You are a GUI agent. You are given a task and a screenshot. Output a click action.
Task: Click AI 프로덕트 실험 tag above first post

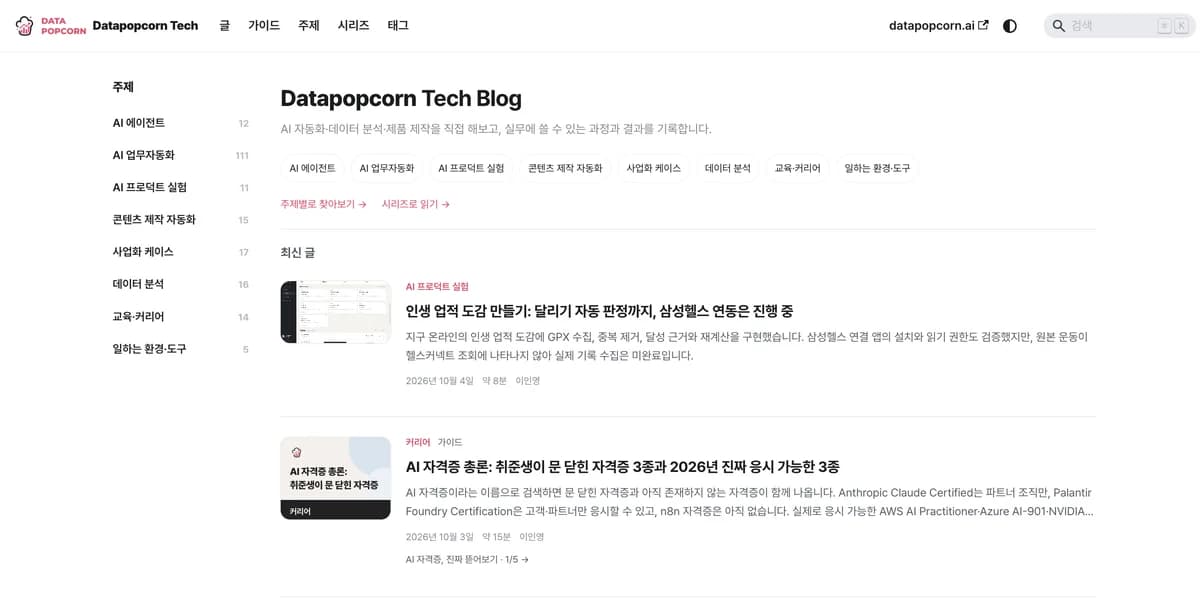[437, 286]
